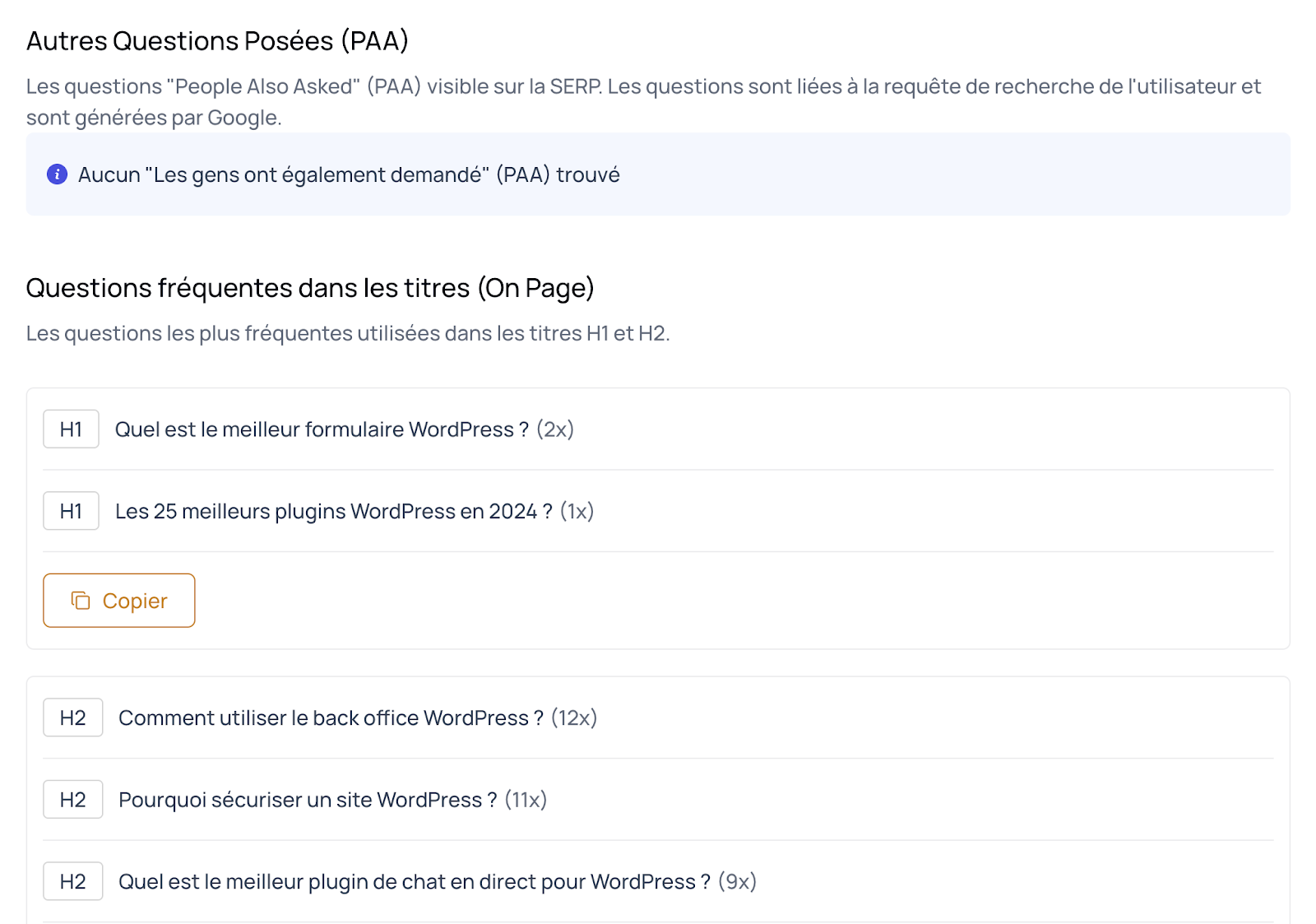
Task: Open 'Quel est le meilleur plugin de chat' question
Action: click(411, 881)
